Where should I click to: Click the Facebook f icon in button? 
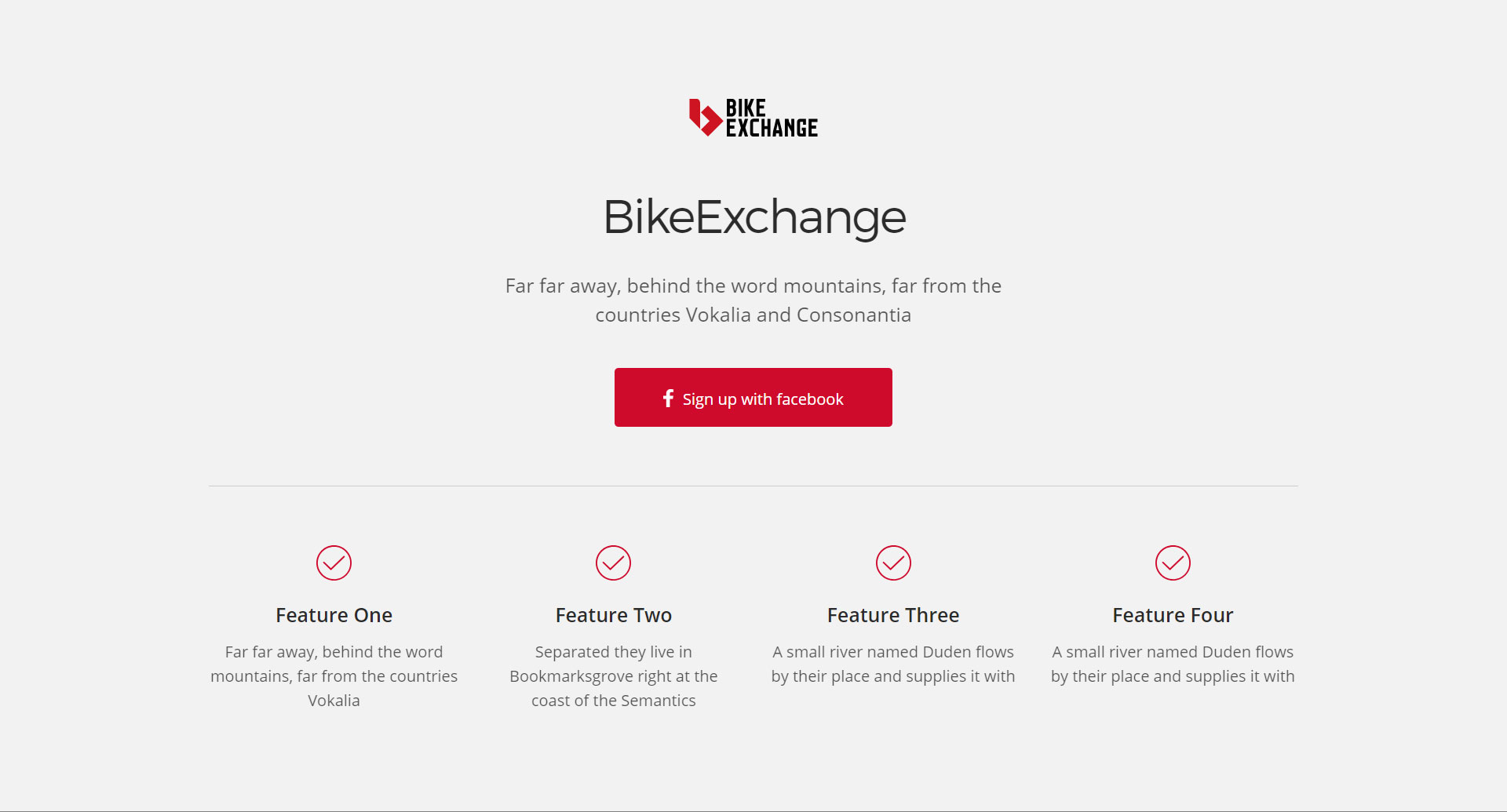[x=668, y=399]
